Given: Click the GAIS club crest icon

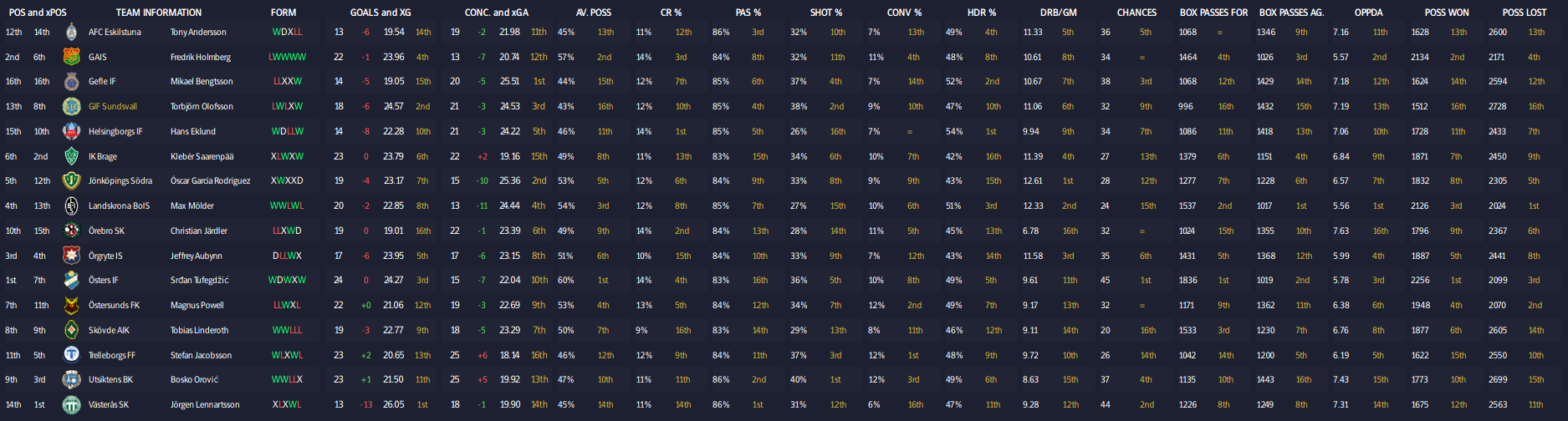Looking at the screenshot, I should [71, 57].
